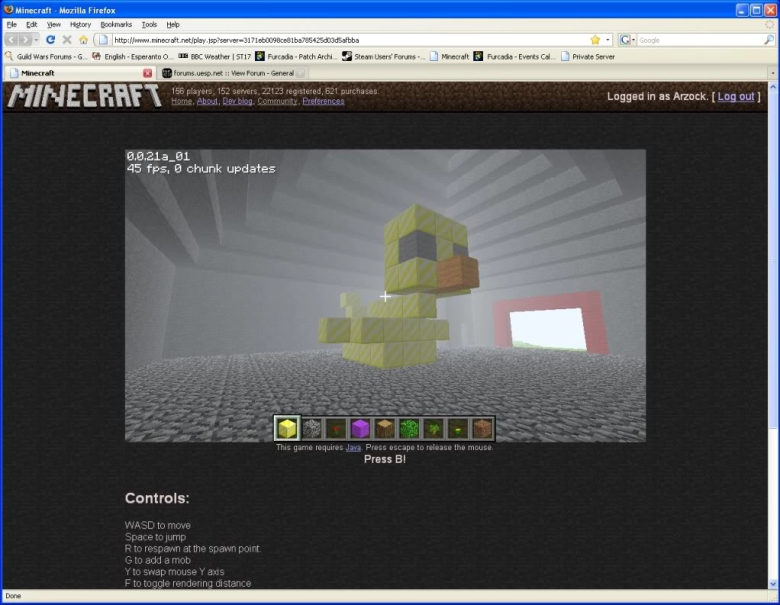Image resolution: width=780 pixels, height=605 pixels.
Task: Stop loading the page
Action: tap(67, 40)
